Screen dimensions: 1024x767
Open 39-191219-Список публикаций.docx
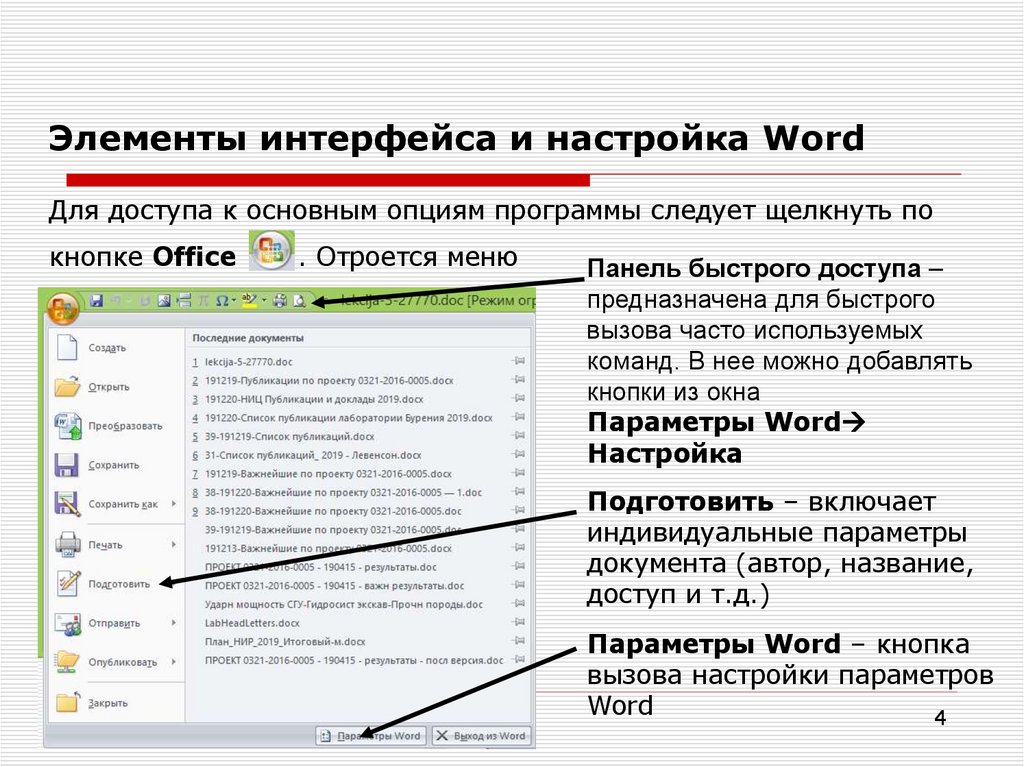pyautogui.click(x=289, y=436)
